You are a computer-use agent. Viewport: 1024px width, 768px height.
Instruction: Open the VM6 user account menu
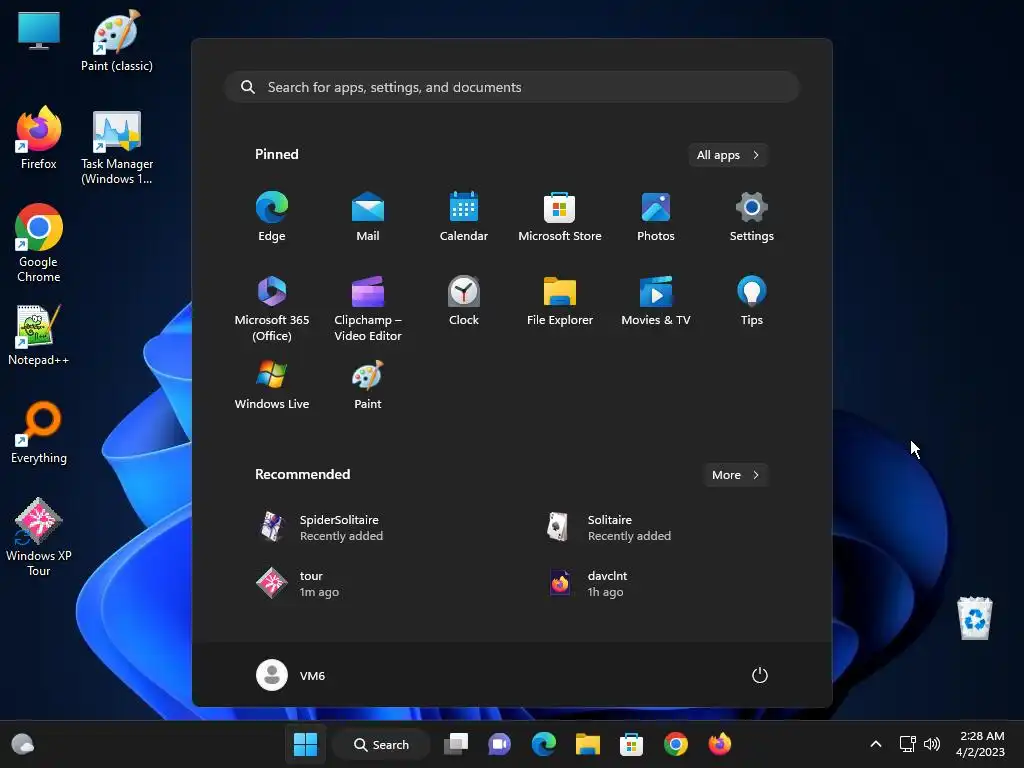(x=291, y=675)
